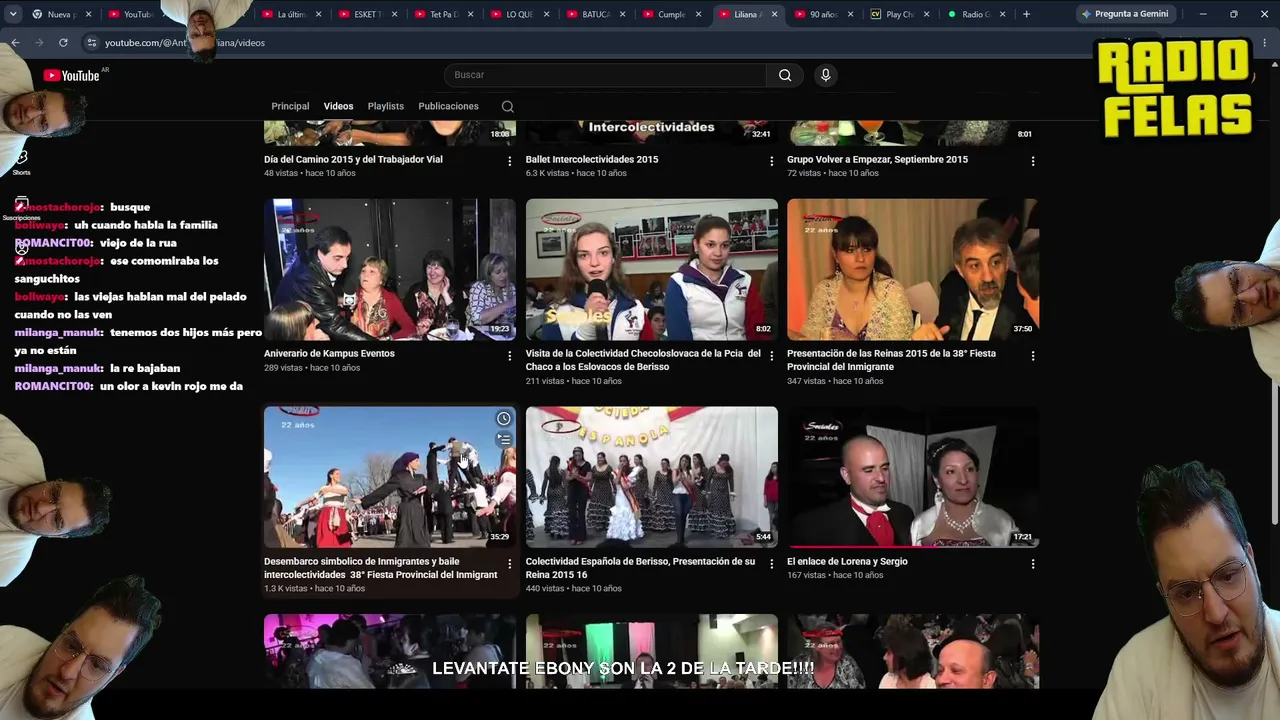The width and height of the screenshot is (1280, 720).
Task: Click the address bar URL
Action: (x=185, y=43)
